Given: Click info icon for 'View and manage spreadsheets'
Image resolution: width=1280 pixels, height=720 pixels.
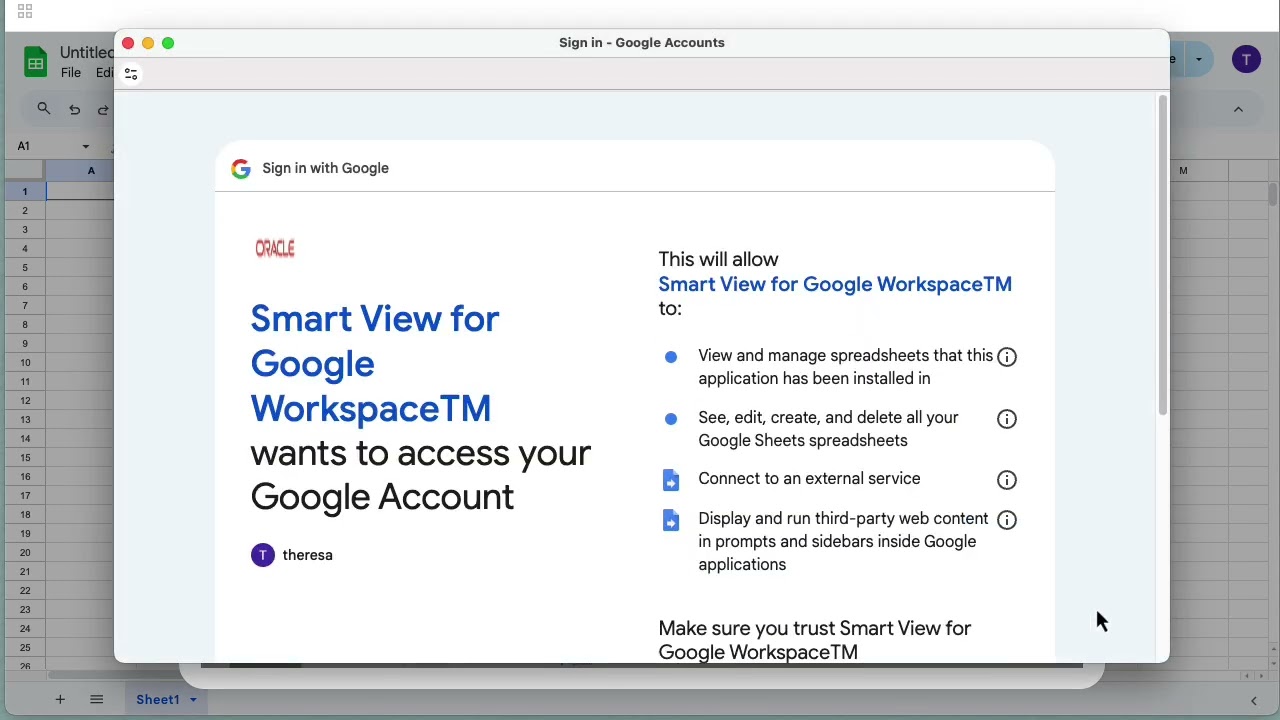Looking at the screenshot, I should click(x=1007, y=357).
